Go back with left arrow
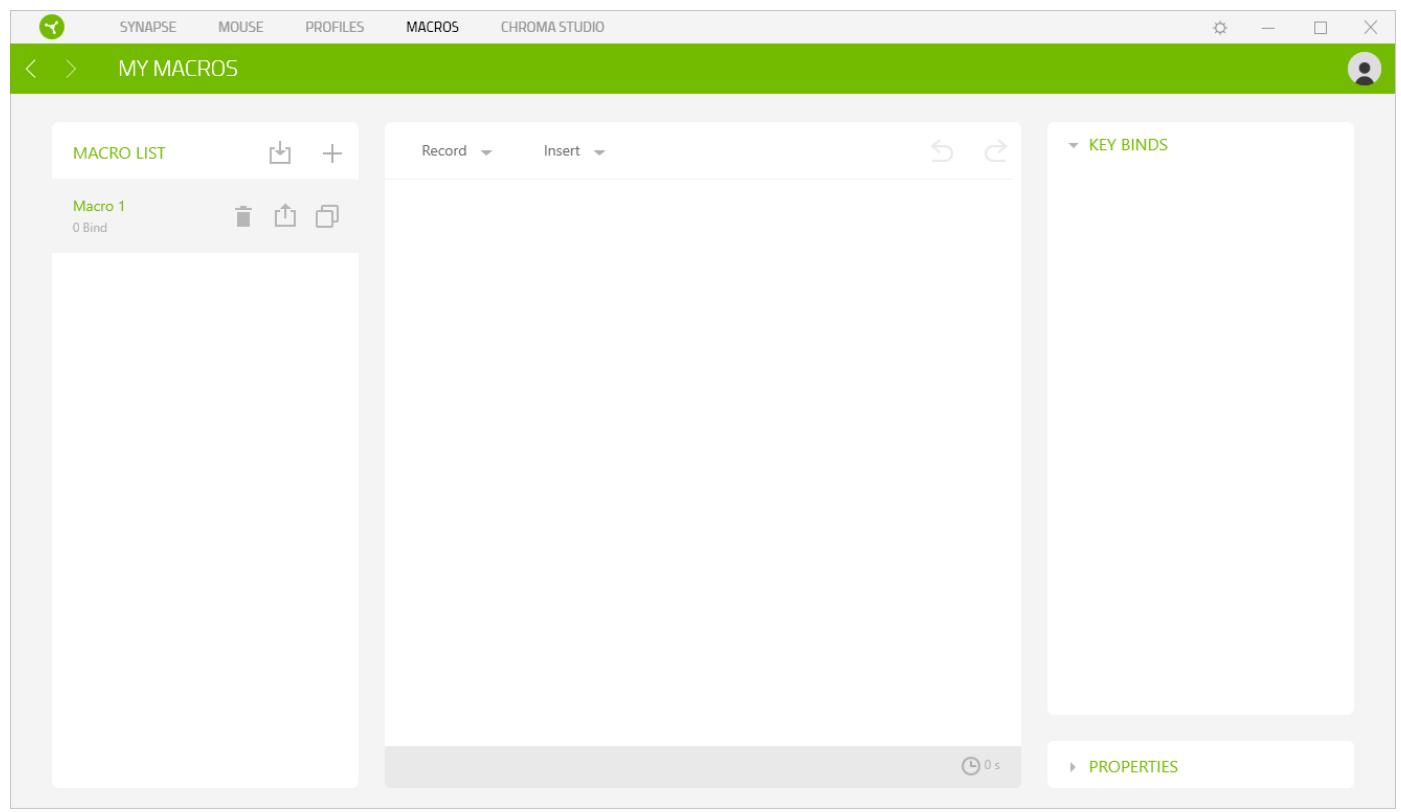The image size is (1401, 812). [x=31, y=69]
